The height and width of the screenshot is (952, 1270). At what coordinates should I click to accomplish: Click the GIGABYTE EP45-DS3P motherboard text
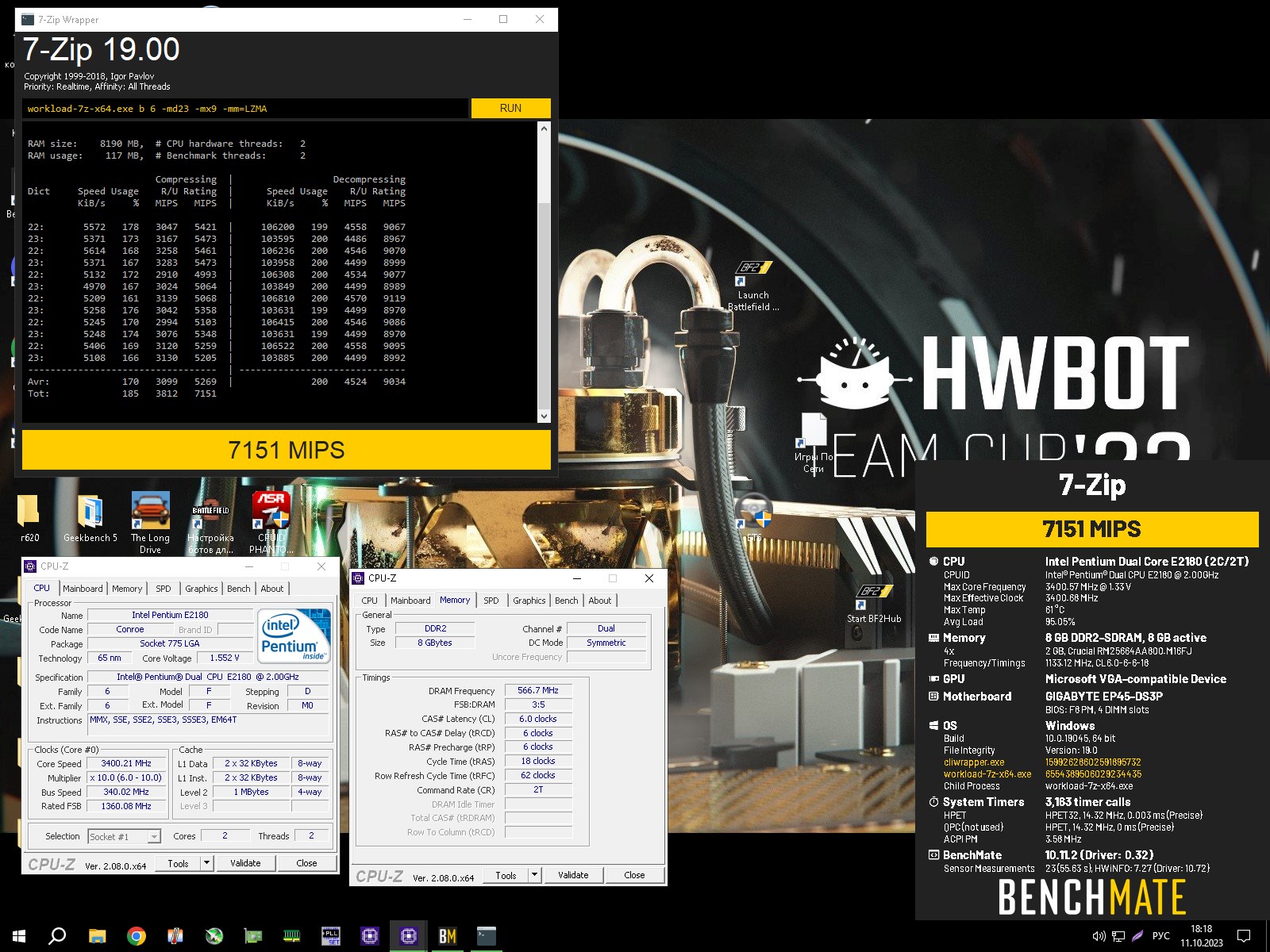click(x=1104, y=696)
